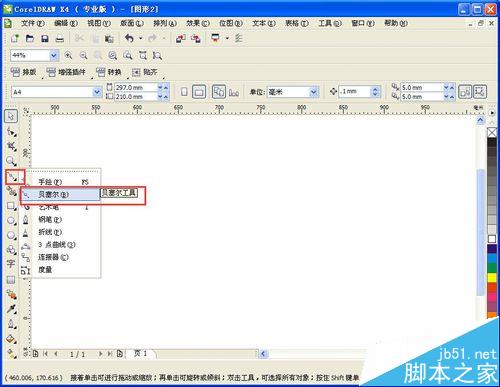Select the Text tool (字)
Viewport: 500px width, 387px height.
click(11, 264)
